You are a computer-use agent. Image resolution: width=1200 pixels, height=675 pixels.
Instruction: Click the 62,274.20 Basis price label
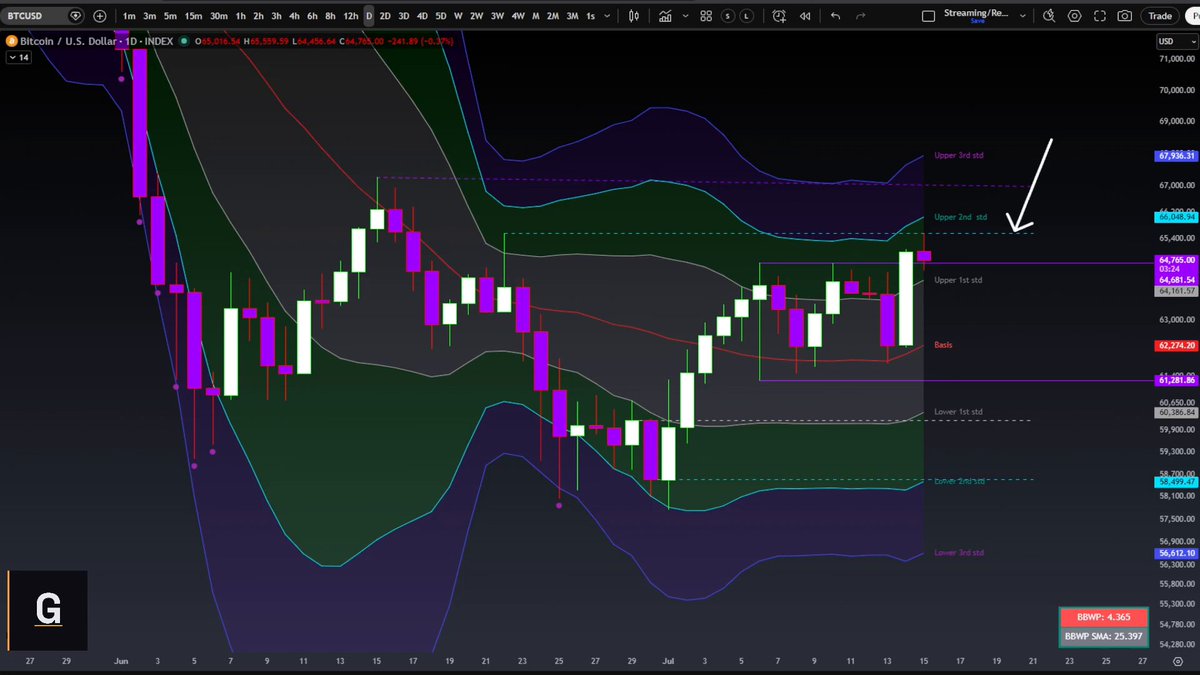pyautogui.click(x=1176, y=345)
